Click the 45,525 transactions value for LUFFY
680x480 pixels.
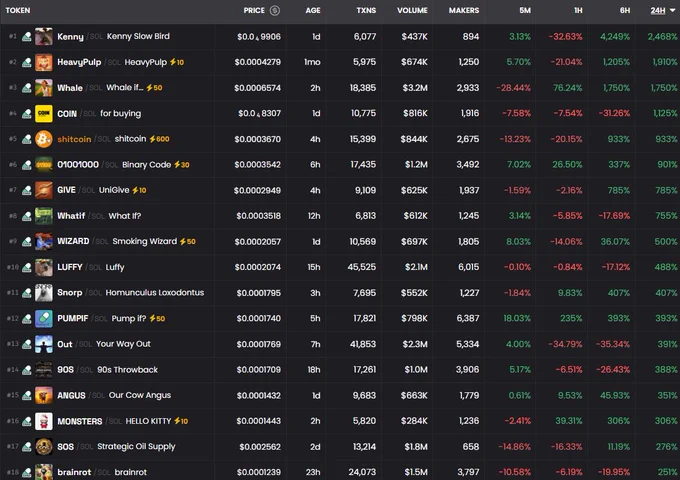pyautogui.click(x=362, y=267)
